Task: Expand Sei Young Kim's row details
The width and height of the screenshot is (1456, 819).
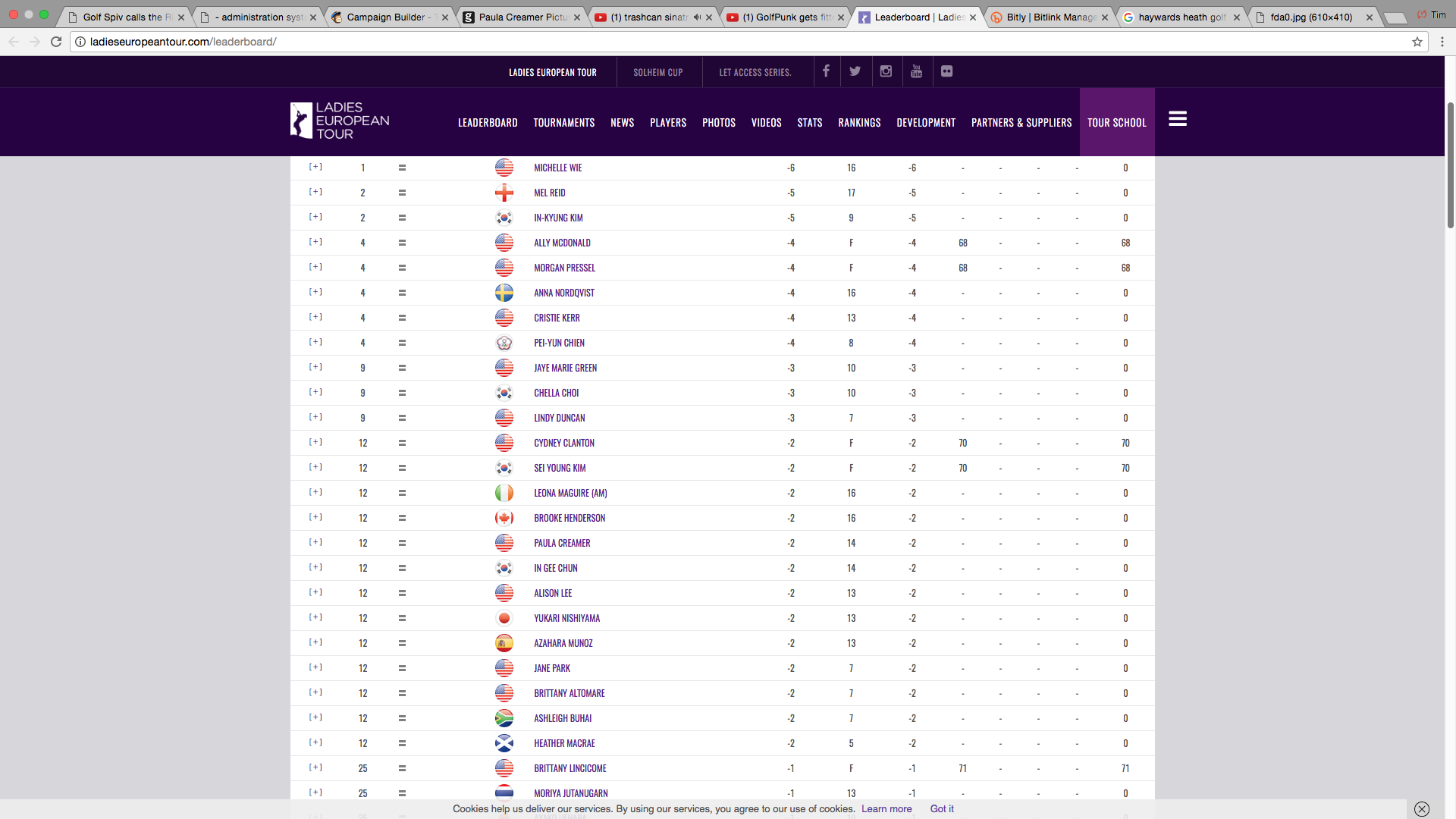Action: click(x=315, y=467)
